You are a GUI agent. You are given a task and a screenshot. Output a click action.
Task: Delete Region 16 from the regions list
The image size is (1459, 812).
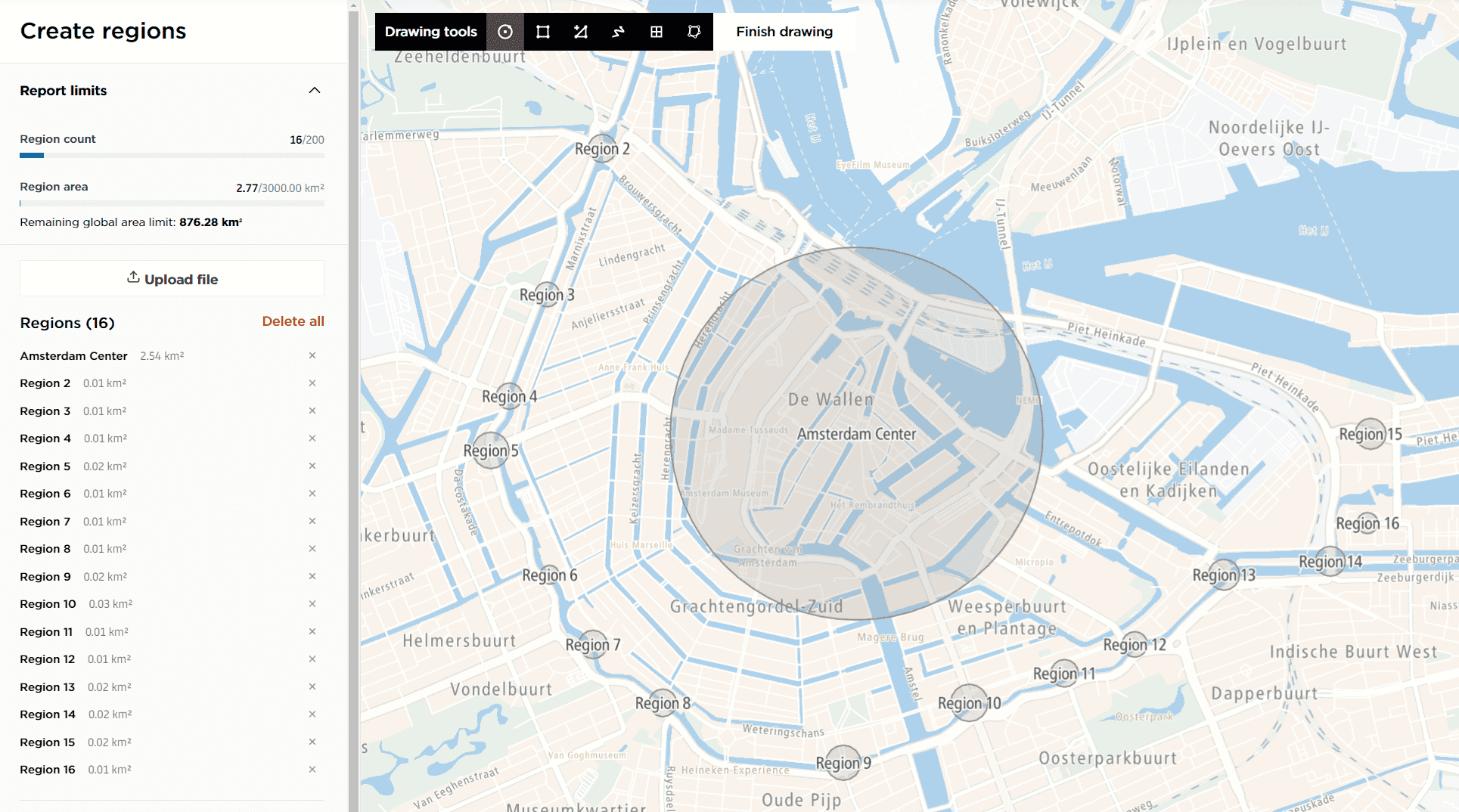tap(312, 770)
